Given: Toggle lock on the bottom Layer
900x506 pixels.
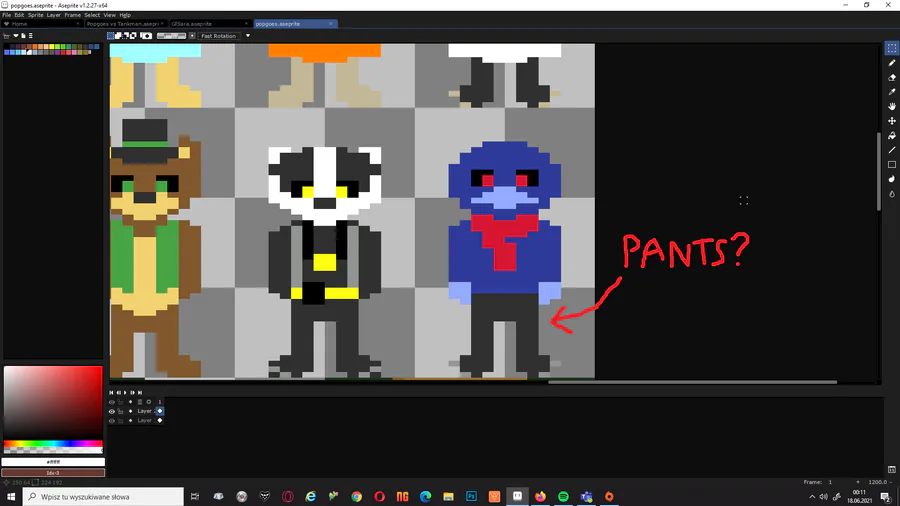Looking at the screenshot, I should click(121, 421).
